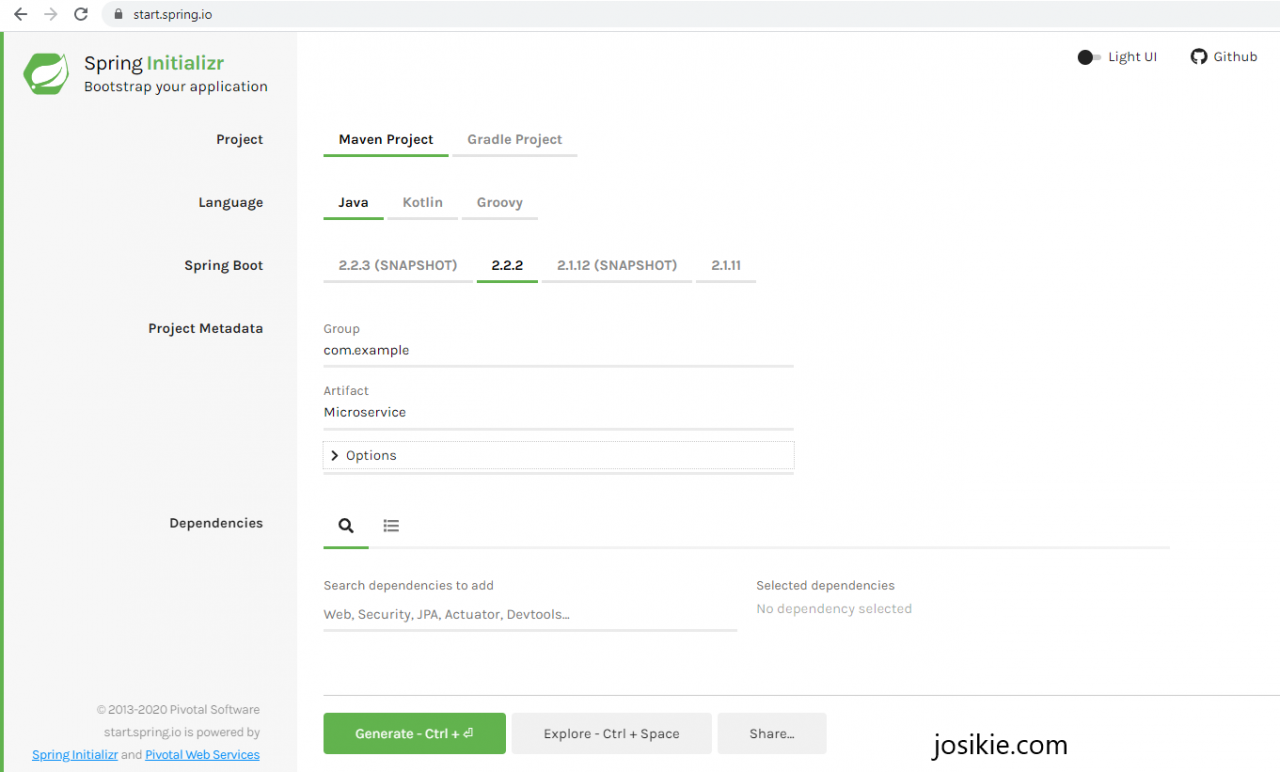Image resolution: width=1280 pixels, height=772 pixels.
Task: Click the Spring Initializr leaf logo
Action: (x=45, y=74)
